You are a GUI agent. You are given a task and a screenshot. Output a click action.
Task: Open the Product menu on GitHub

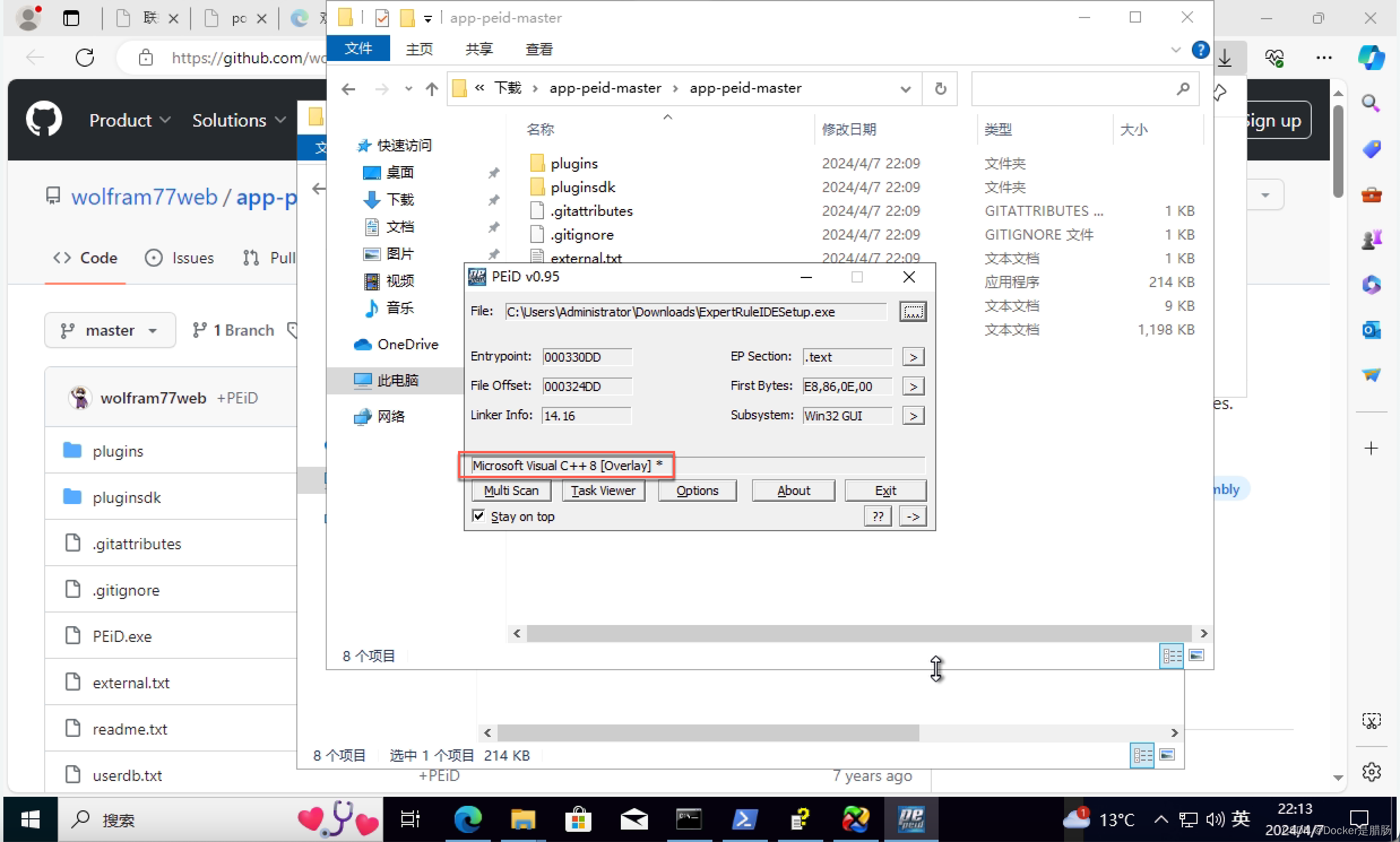130,120
